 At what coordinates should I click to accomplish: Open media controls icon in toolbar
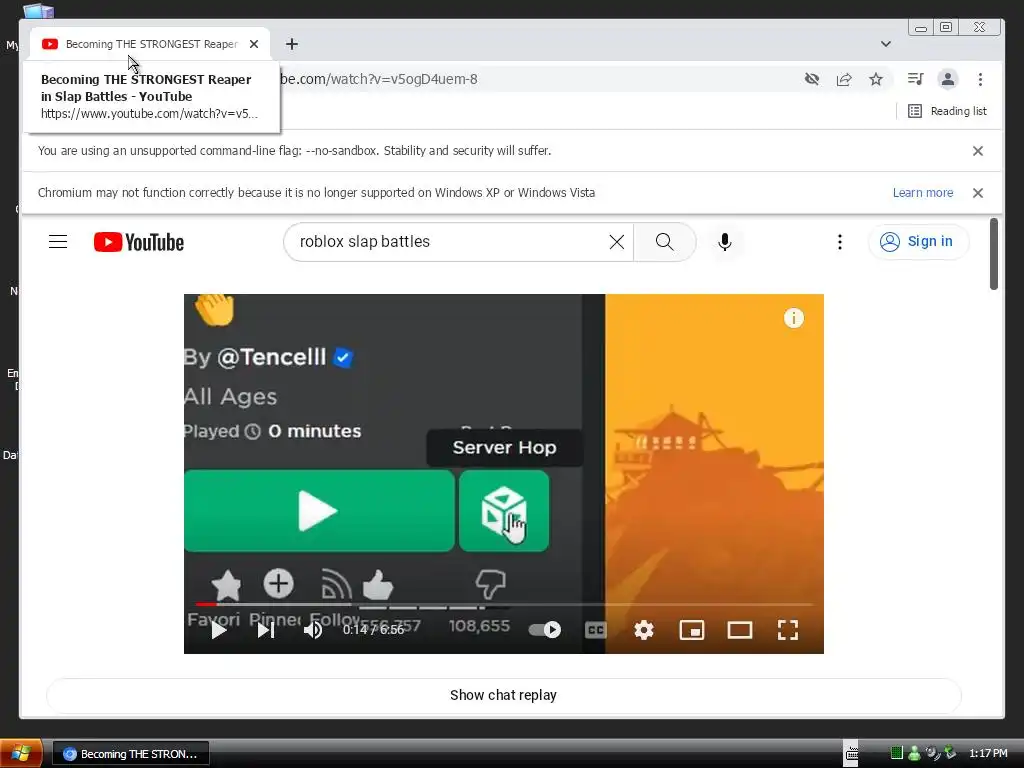coord(915,79)
